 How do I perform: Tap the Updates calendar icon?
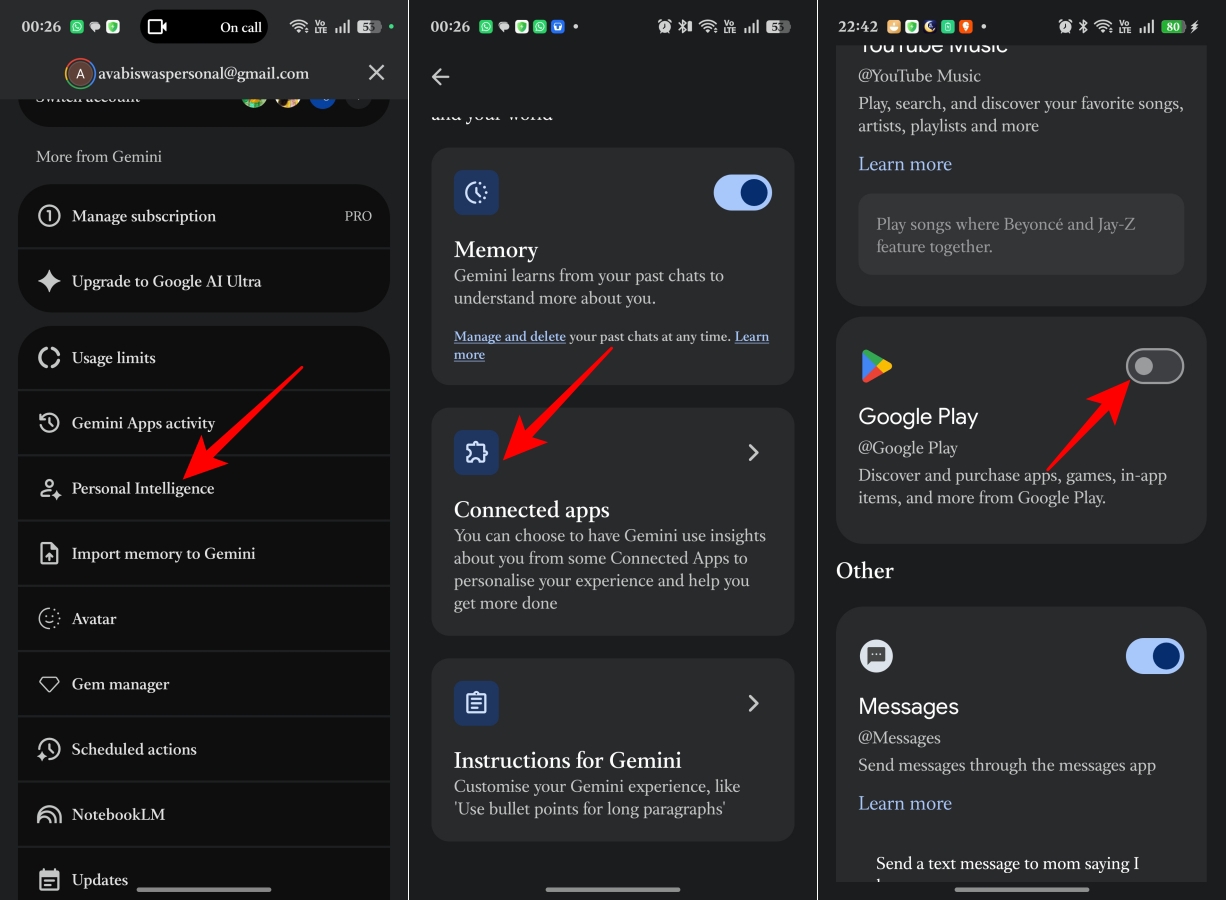(49, 880)
